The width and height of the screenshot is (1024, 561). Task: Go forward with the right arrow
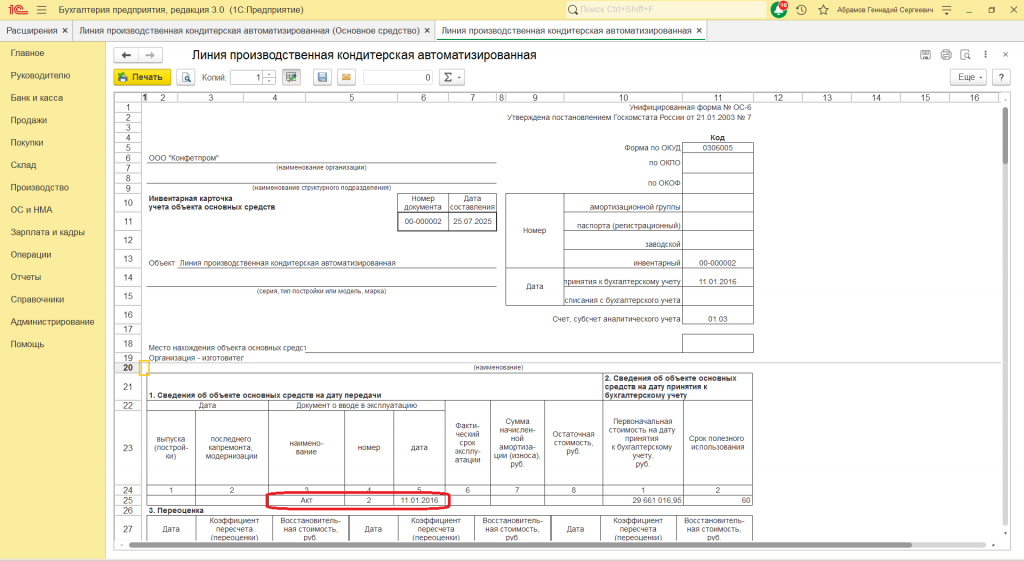pos(150,56)
